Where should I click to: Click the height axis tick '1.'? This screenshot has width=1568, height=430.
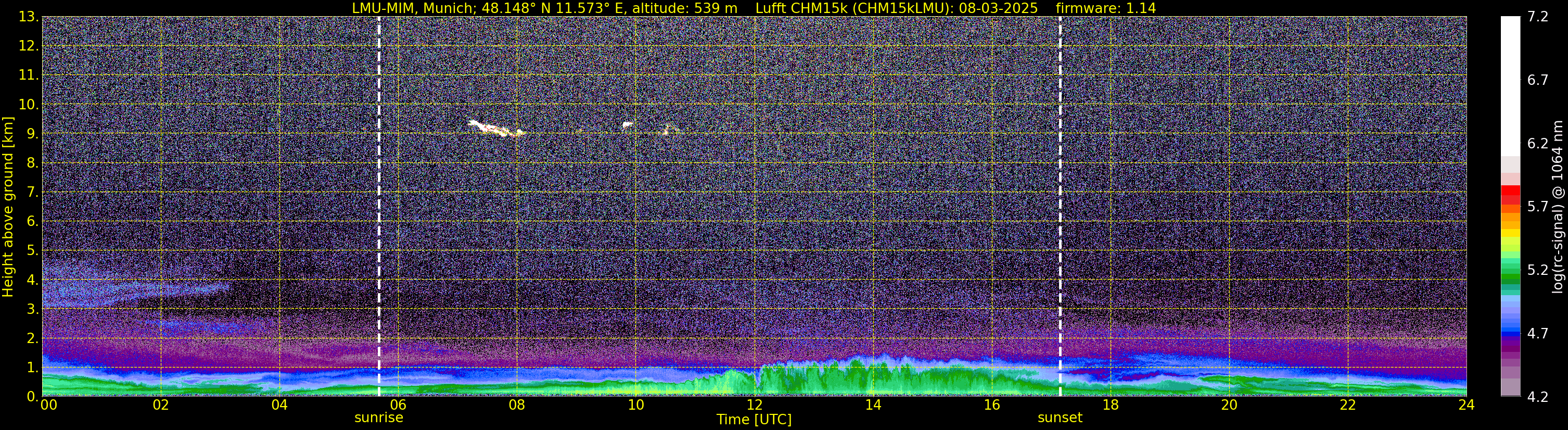(x=33, y=368)
